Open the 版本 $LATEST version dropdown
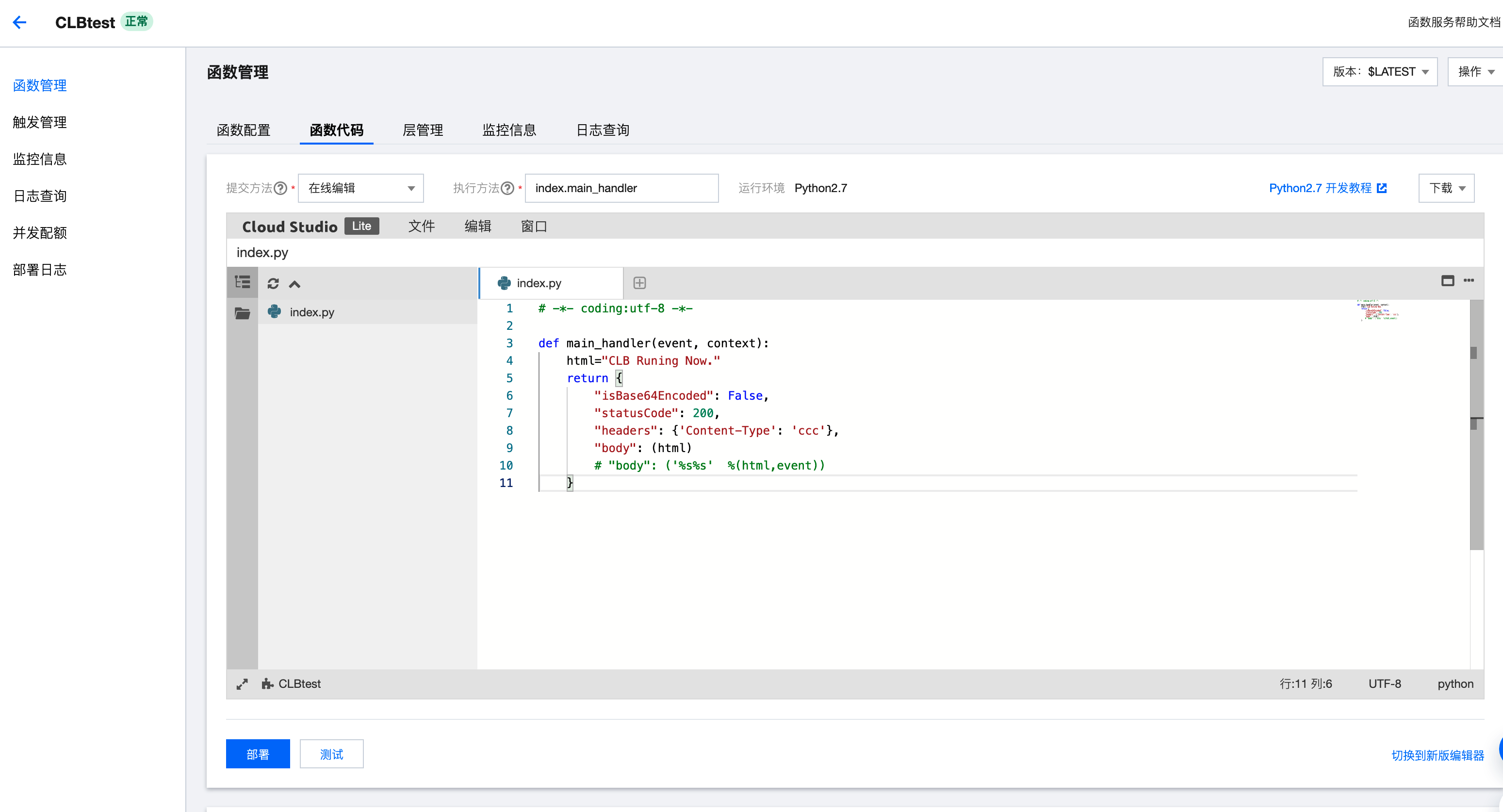Image resolution: width=1503 pixels, height=812 pixels. pyautogui.click(x=1380, y=72)
